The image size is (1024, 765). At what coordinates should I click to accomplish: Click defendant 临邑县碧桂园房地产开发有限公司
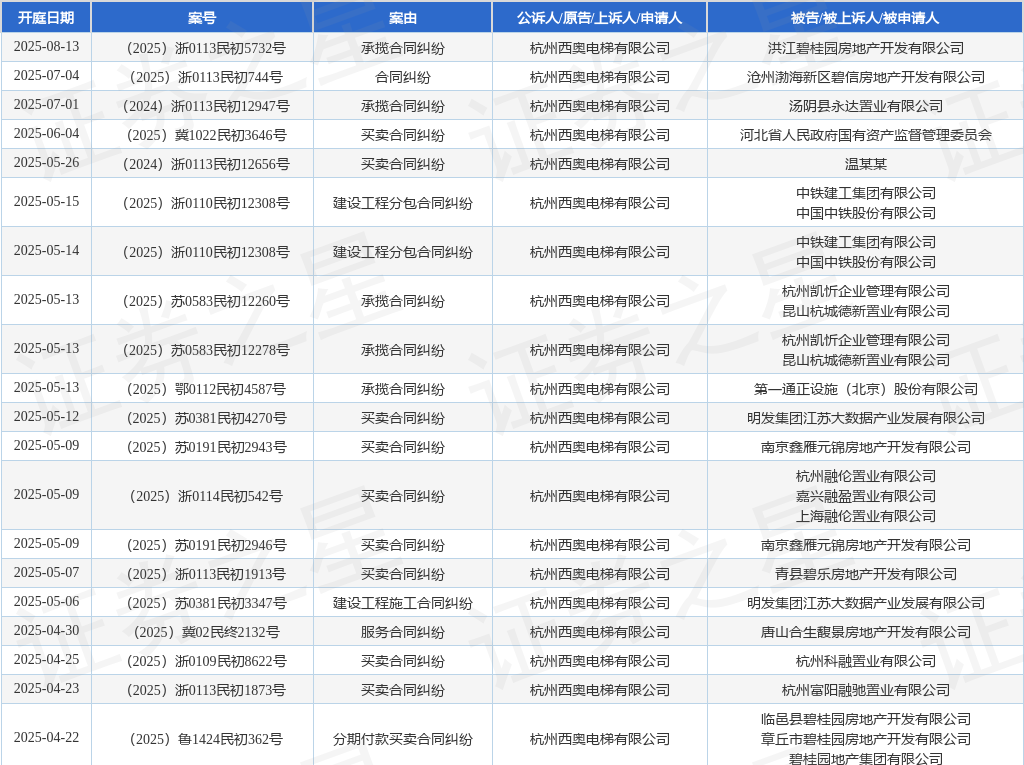pyautogui.click(x=866, y=719)
